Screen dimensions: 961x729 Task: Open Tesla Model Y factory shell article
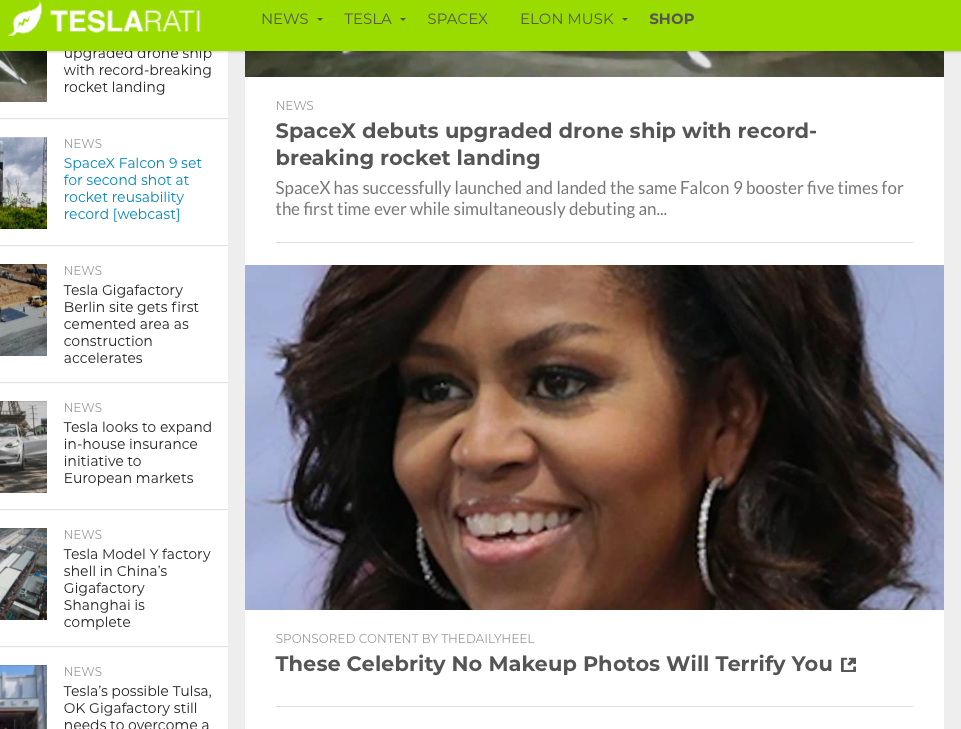point(137,588)
